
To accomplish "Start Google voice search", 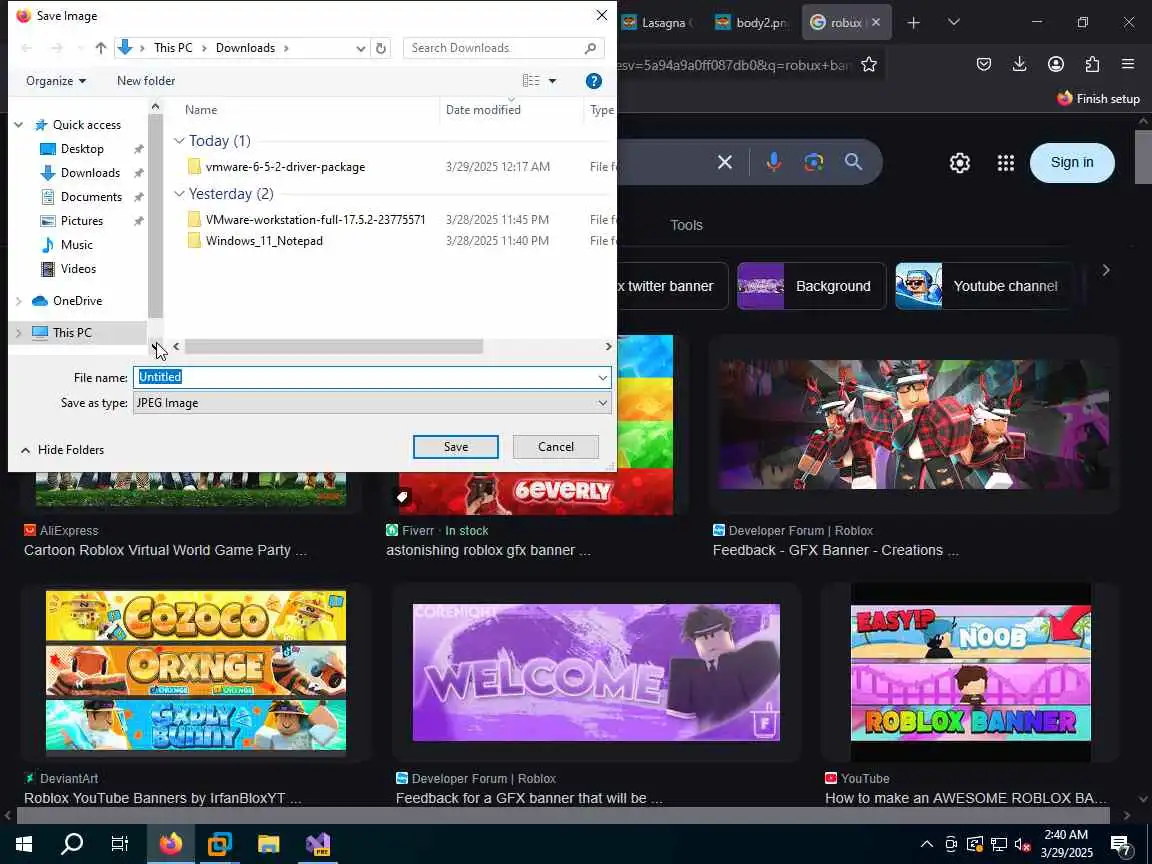I will 773,162.
